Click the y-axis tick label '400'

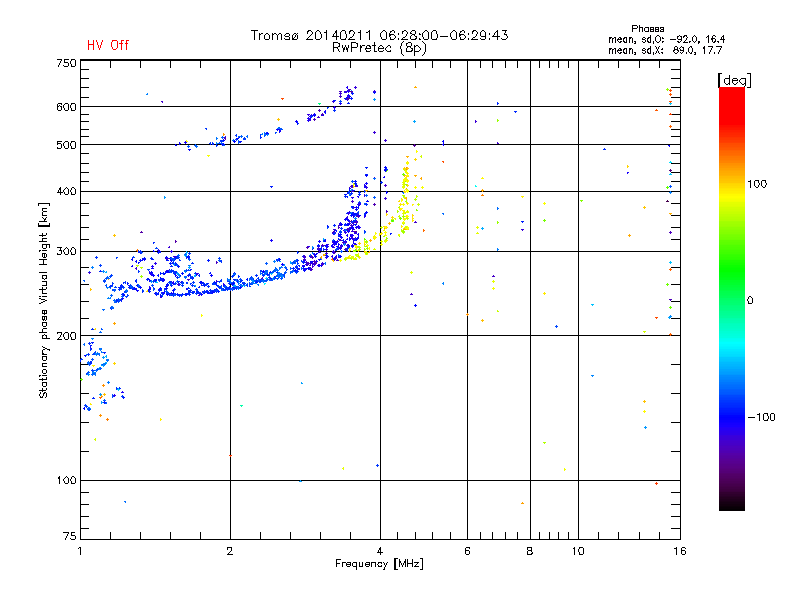click(66, 192)
